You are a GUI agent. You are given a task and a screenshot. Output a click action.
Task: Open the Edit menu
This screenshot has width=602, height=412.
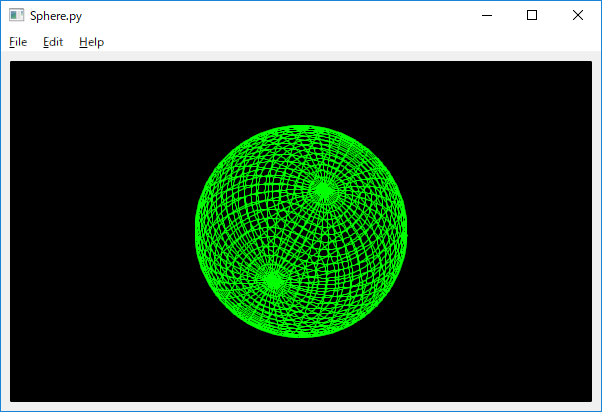[53, 42]
